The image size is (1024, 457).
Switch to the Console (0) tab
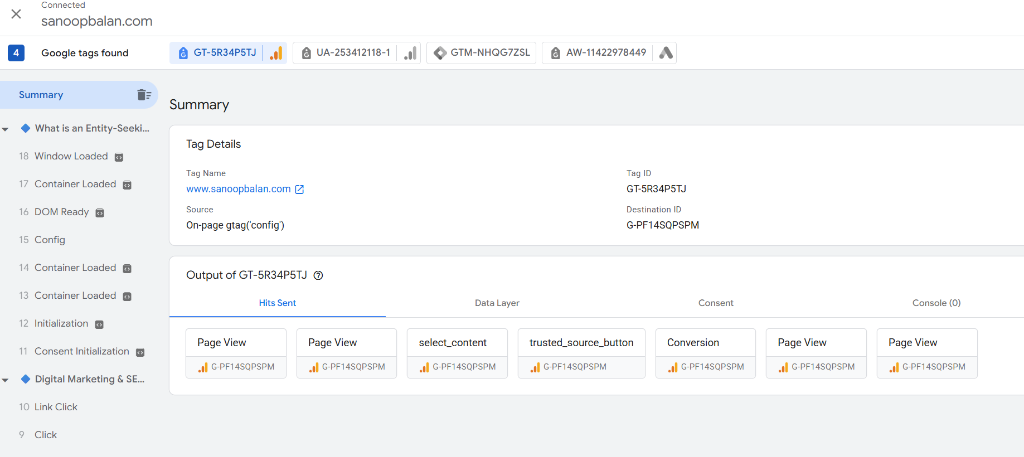pos(936,303)
